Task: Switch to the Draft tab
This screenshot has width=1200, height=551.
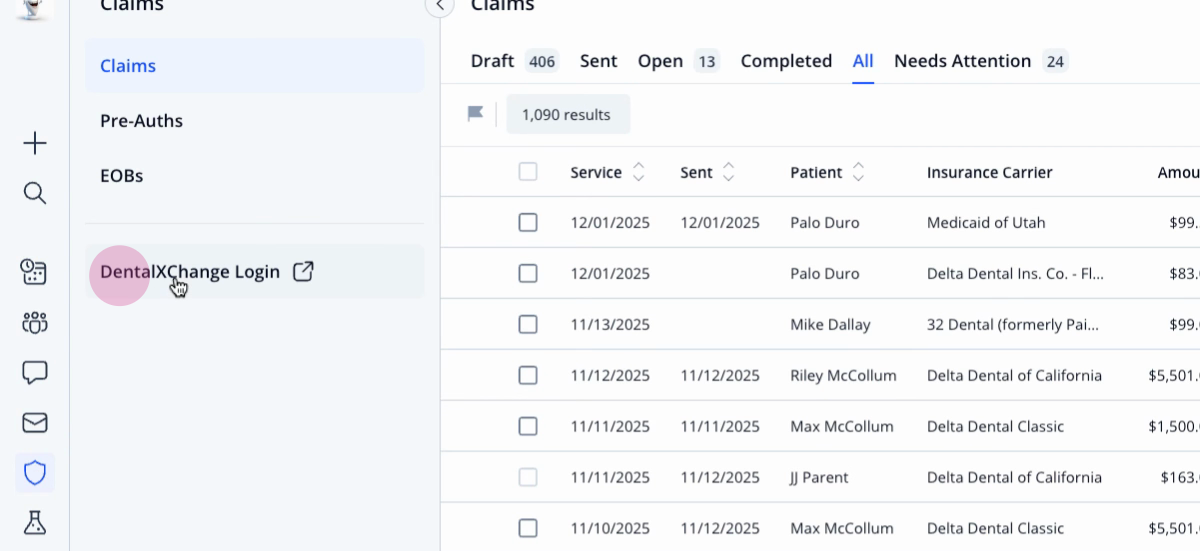Action: [492, 61]
